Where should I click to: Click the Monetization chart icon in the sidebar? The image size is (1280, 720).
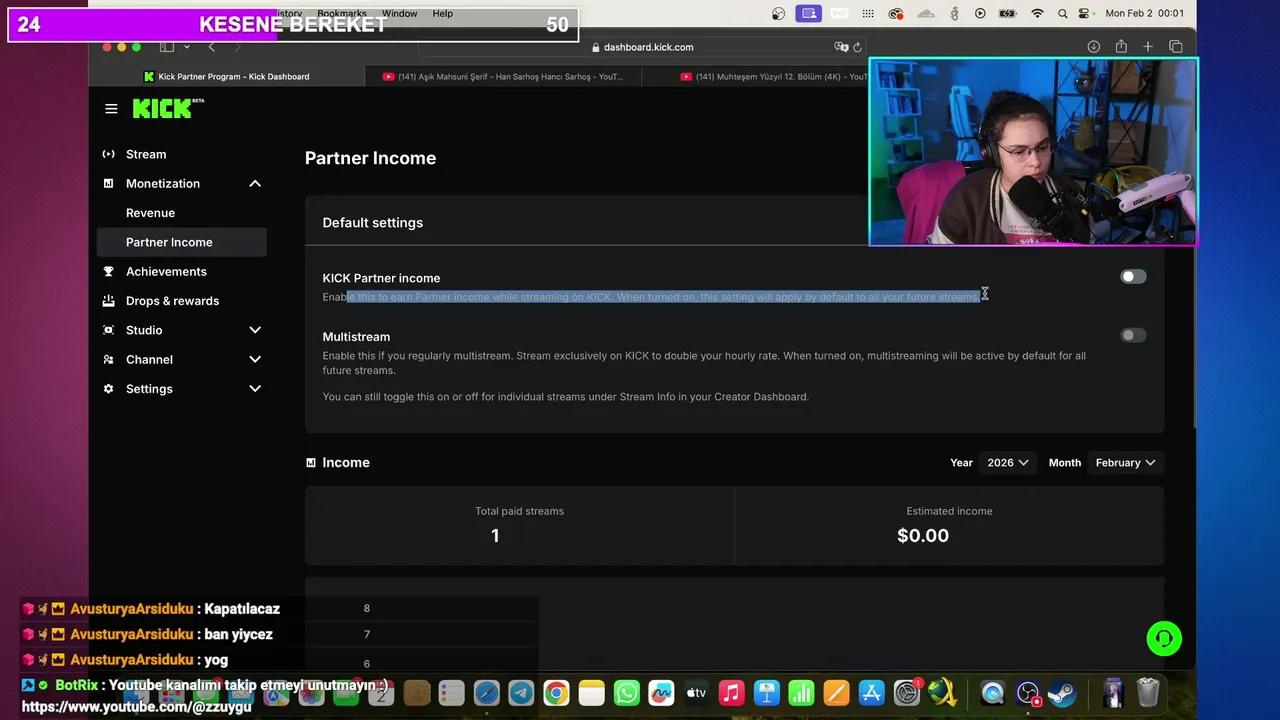coord(108,184)
